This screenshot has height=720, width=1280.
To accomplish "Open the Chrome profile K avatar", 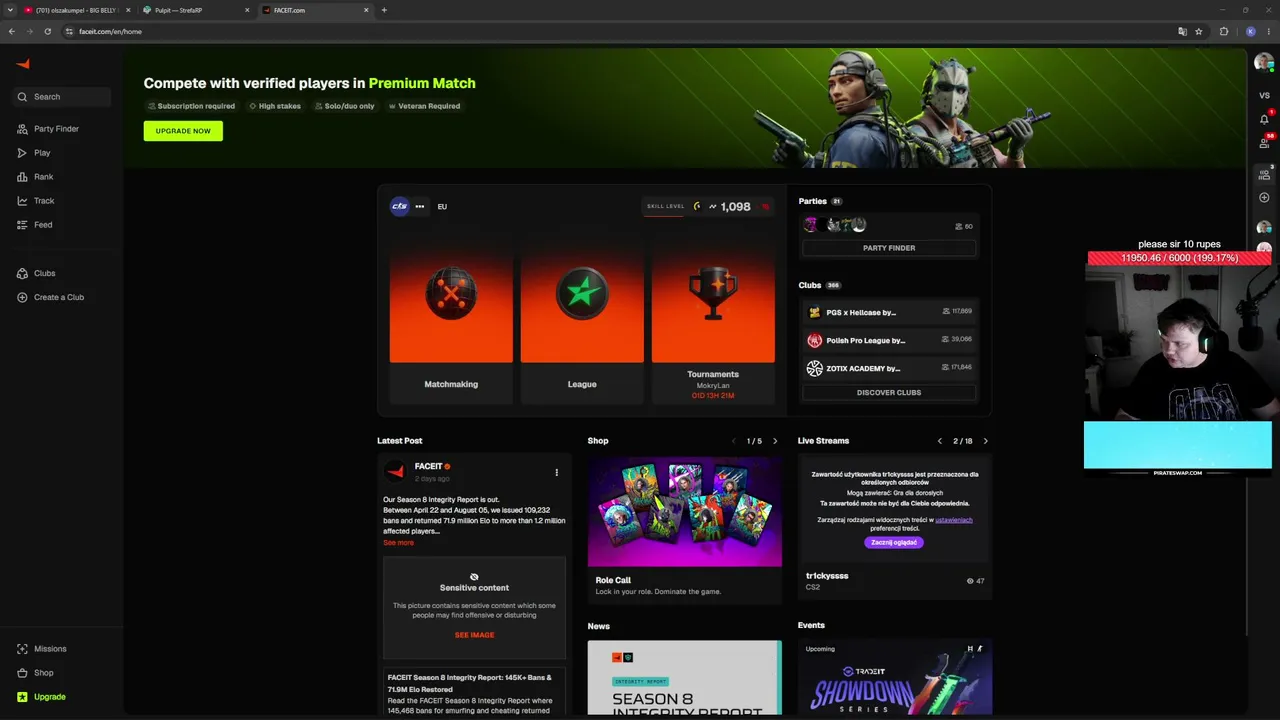I will point(1250,31).
